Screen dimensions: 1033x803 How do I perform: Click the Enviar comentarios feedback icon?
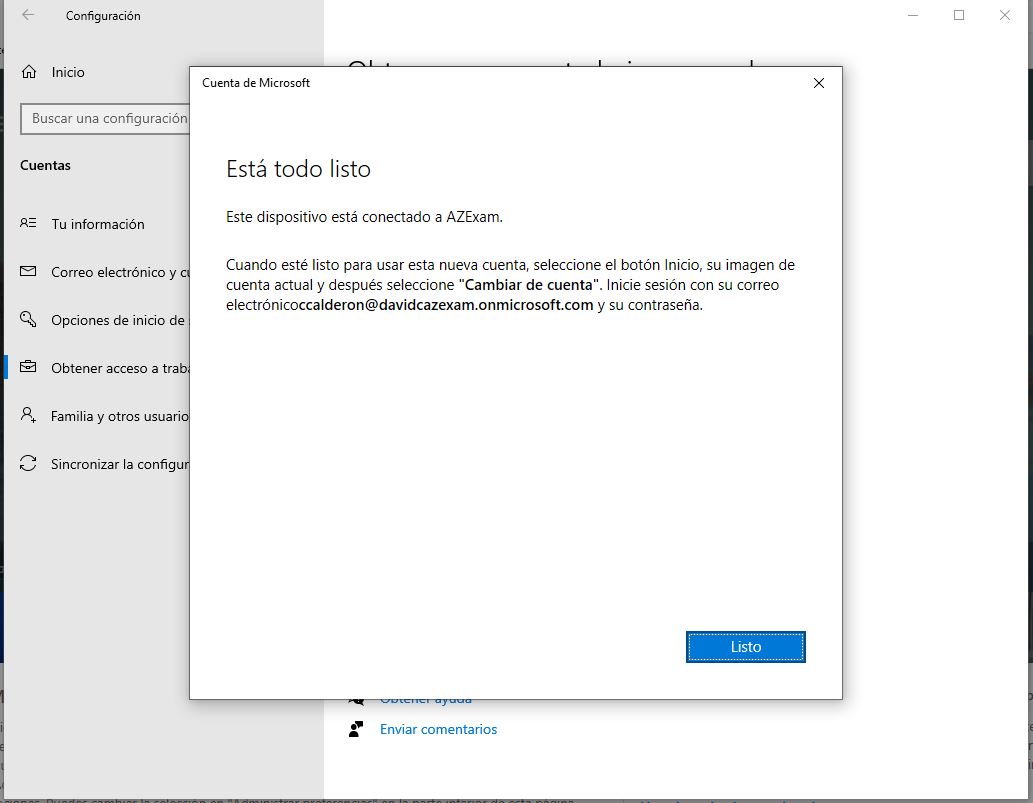pos(356,729)
